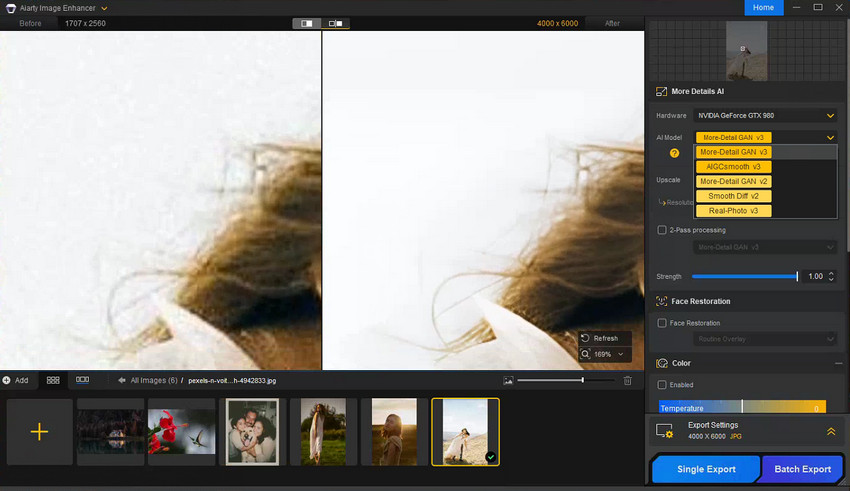The height and width of the screenshot is (491, 850).
Task: Choose Real-Photo v3 from model list
Action: point(733,211)
